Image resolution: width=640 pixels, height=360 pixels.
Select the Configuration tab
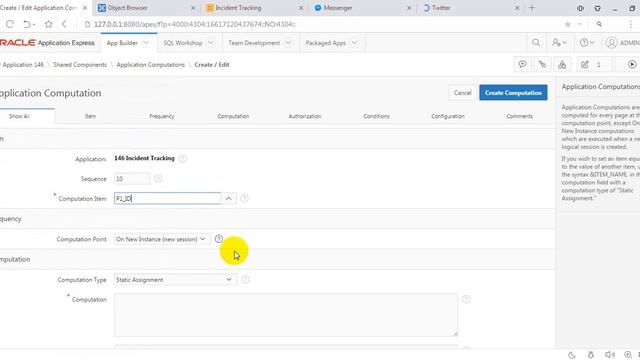click(x=448, y=116)
